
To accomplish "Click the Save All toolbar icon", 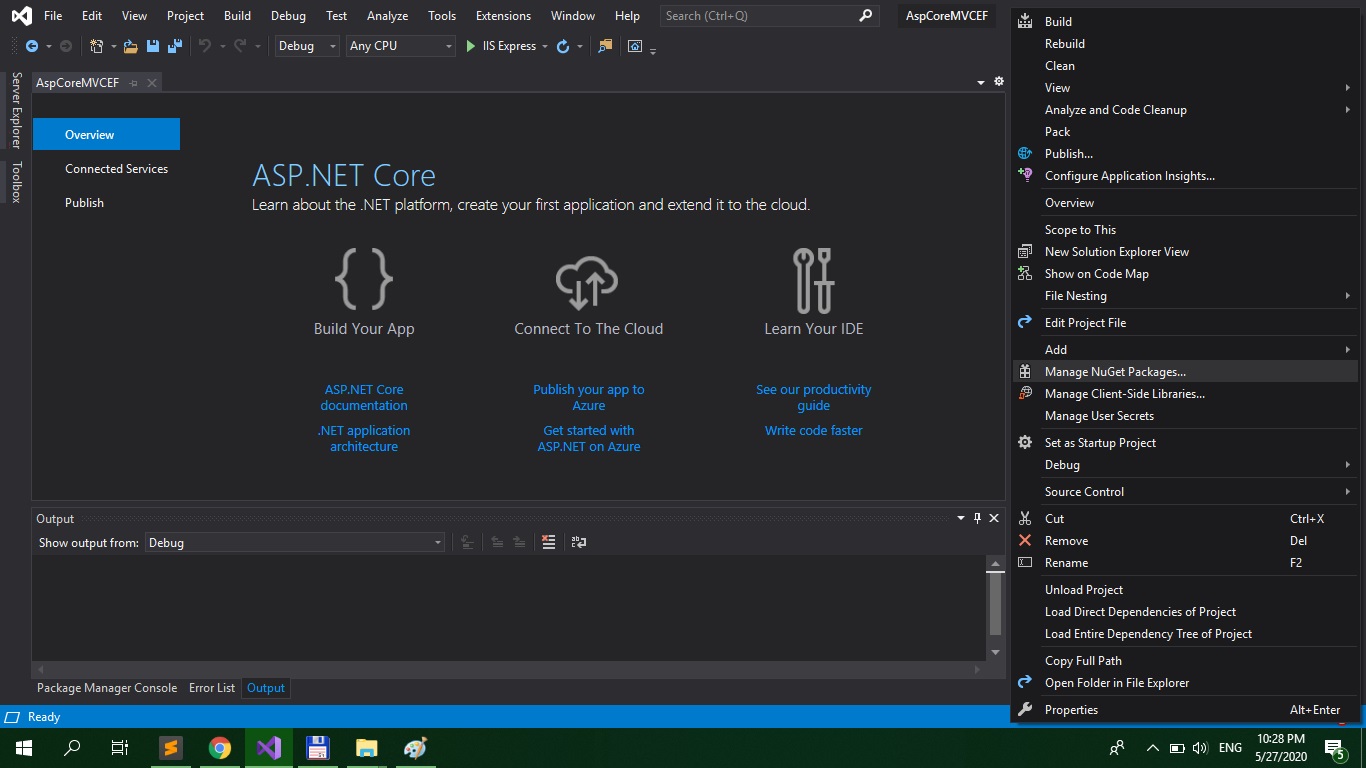I will pyautogui.click(x=175, y=46).
